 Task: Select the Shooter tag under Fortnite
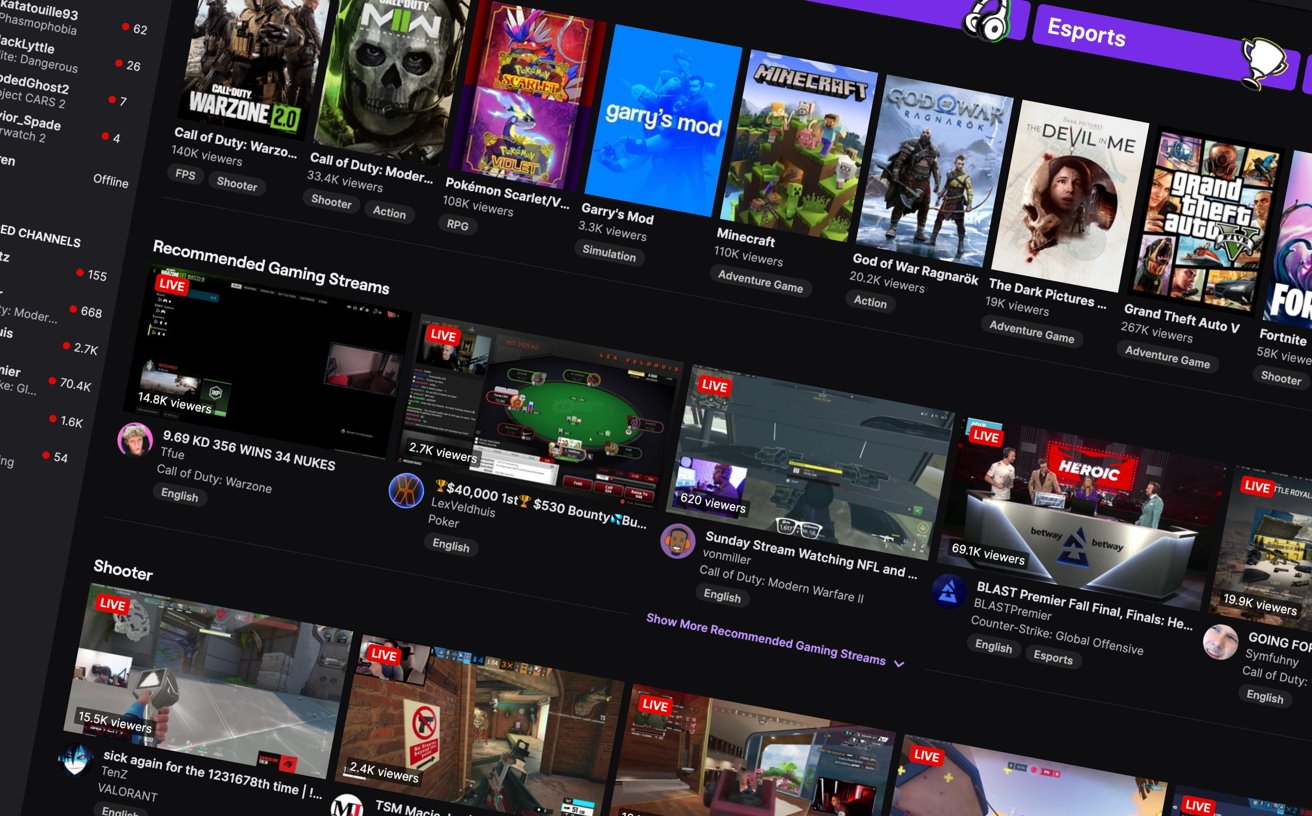pyautogui.click(x=1280, y=377)
